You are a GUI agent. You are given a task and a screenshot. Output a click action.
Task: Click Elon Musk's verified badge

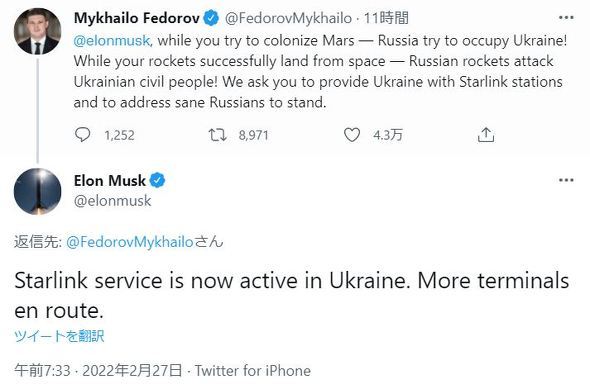tap(157, 181)
